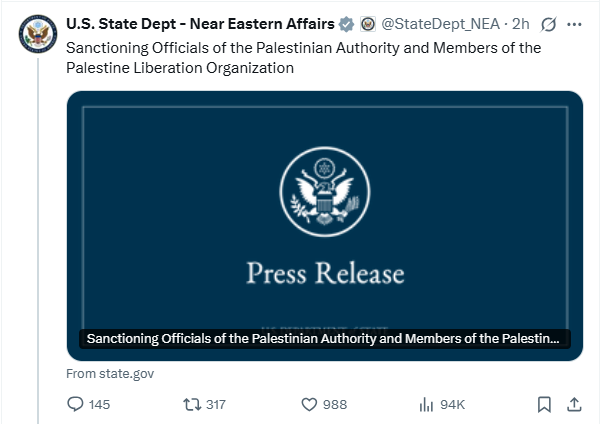Open the three-dot more options menu

click(574, 25)
